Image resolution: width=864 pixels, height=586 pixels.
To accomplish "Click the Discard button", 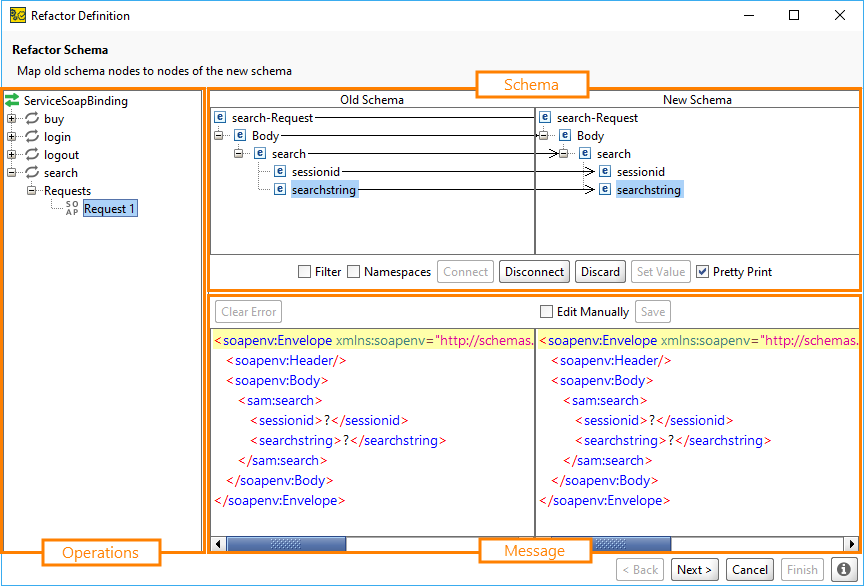I will click(x=600, y=271).
